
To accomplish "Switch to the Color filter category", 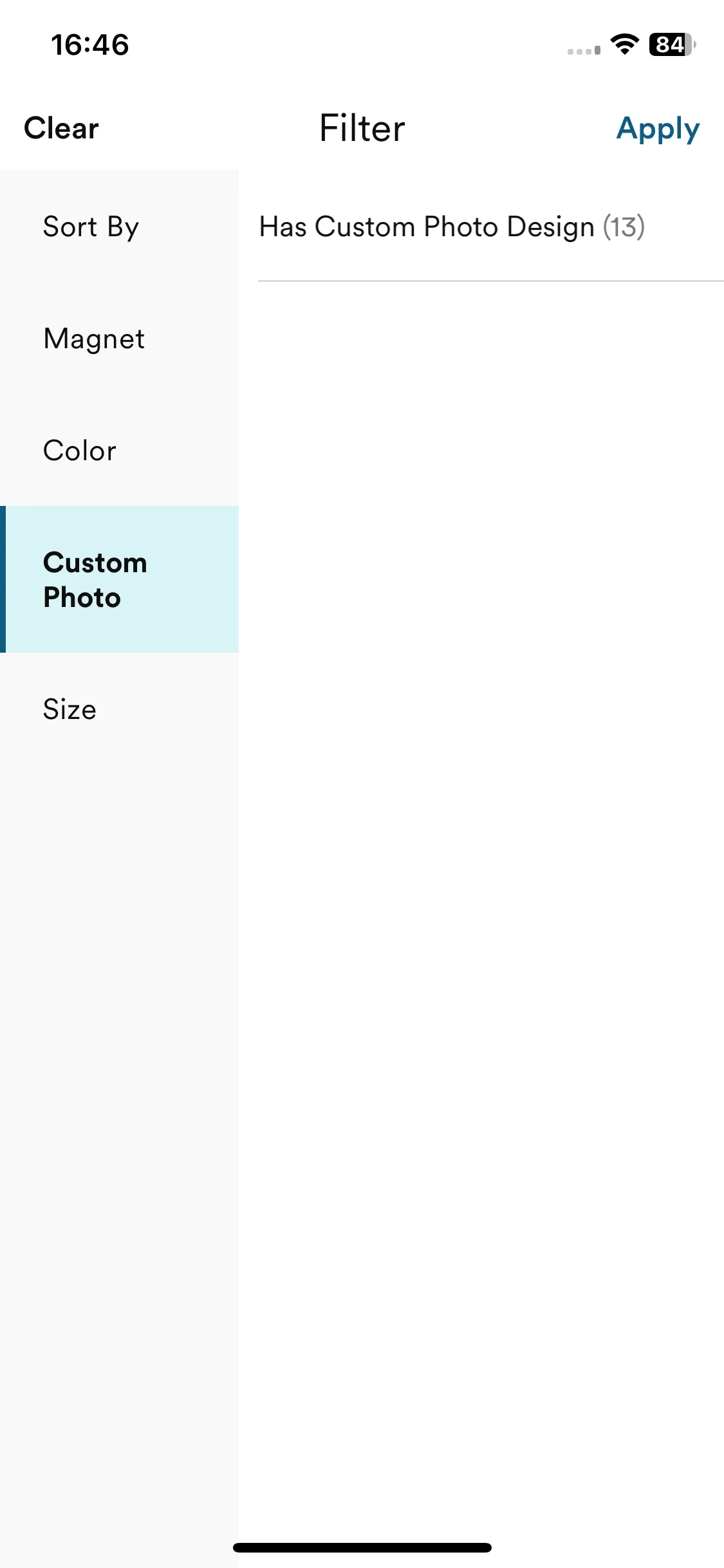I will (x=119, y=451).
